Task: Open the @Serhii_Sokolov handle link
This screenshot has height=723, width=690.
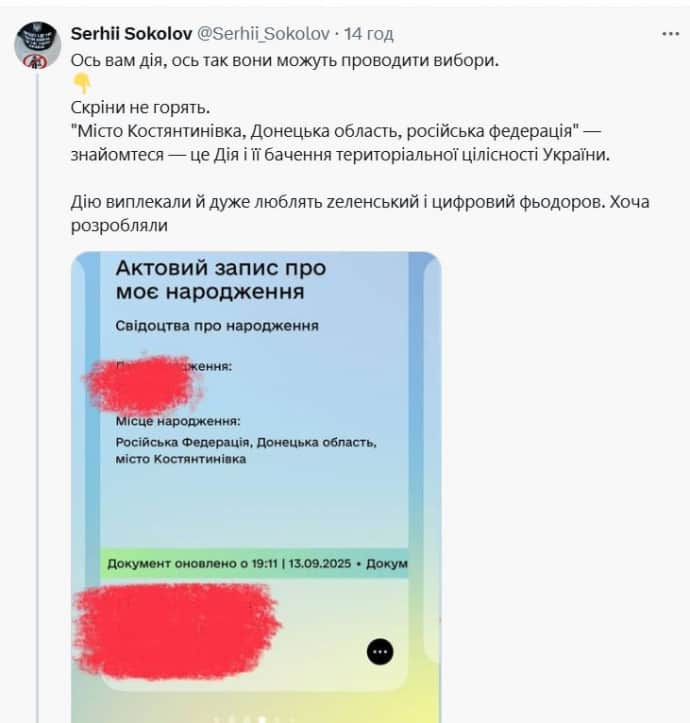Action: pyautogui.click(x=263, y=34)
